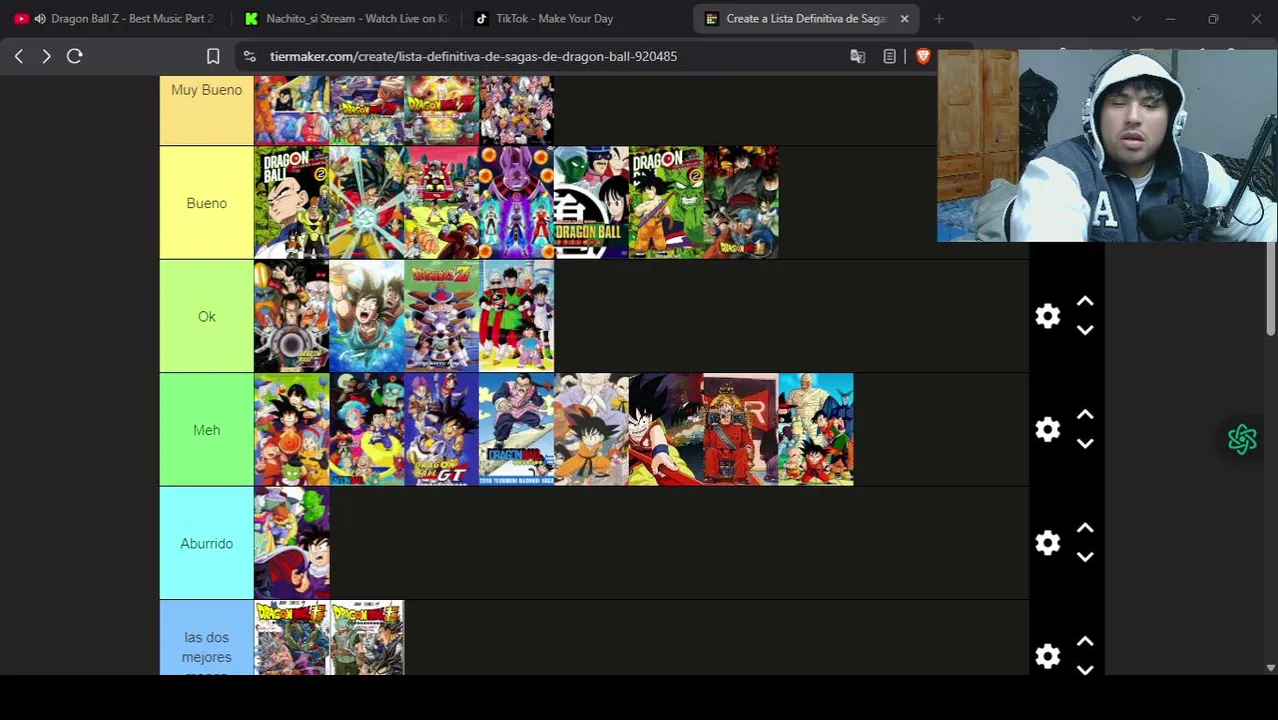Open settings gear for las dos mejores tier
This screenshot has height=720, width=1278.
click(x=1047, y=656)
